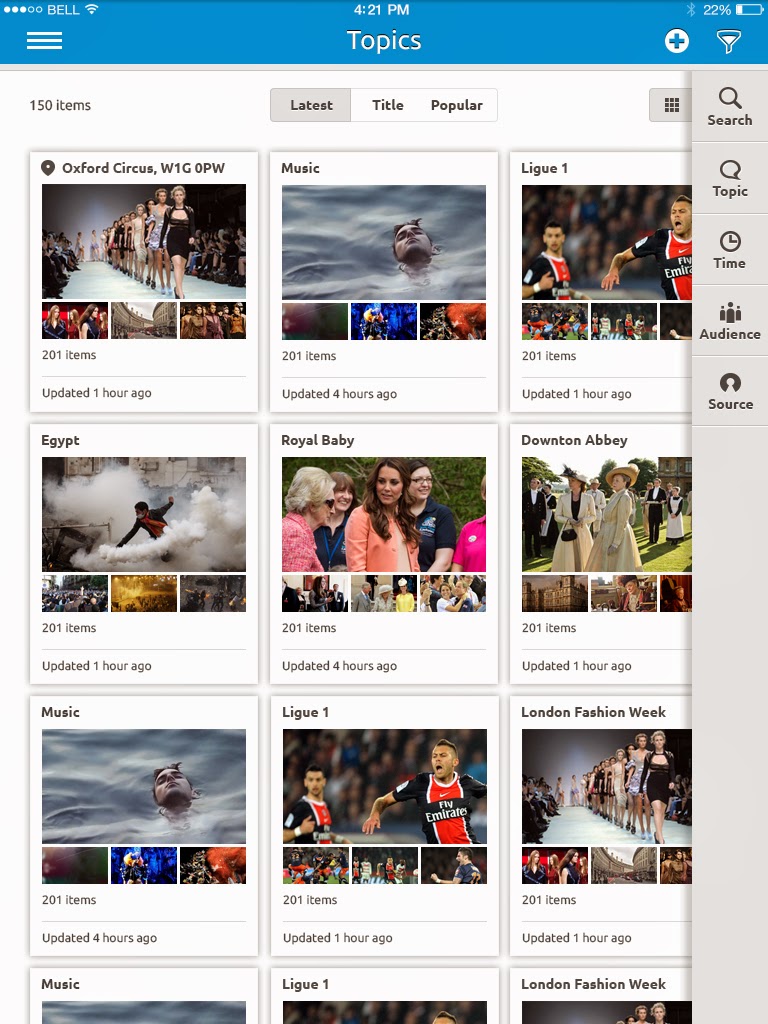The width and height of the screenshot is (768, 1024).
Task: Select Topic filter in side panel
Action: point(729,178)
